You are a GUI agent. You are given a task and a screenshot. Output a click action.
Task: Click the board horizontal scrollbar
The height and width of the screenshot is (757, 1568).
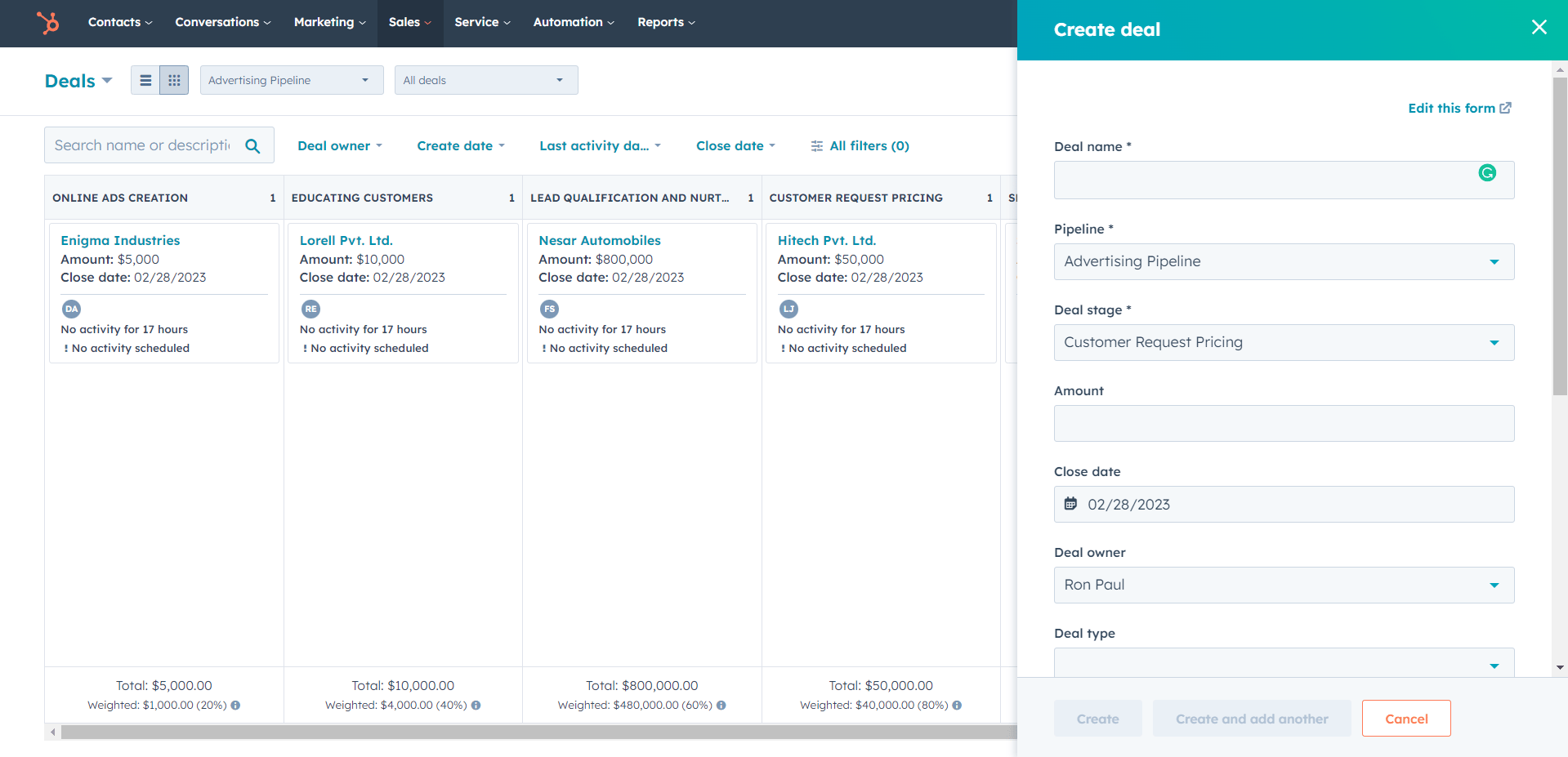(539, 732)
